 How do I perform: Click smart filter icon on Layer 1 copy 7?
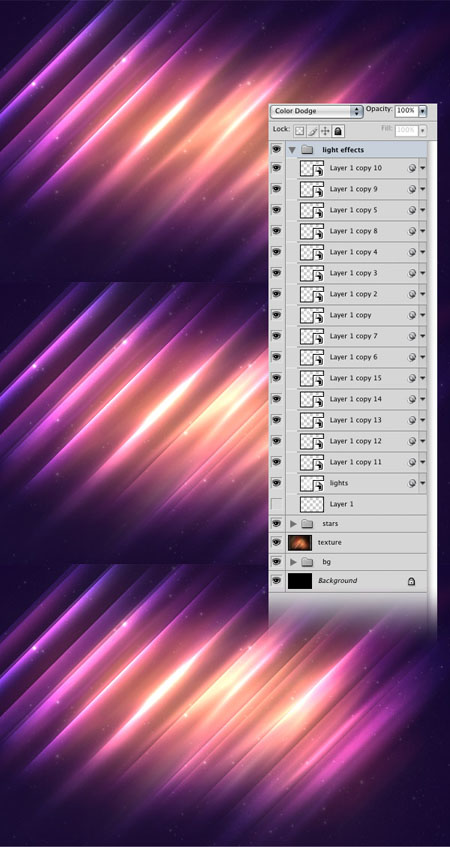point(412,337)
